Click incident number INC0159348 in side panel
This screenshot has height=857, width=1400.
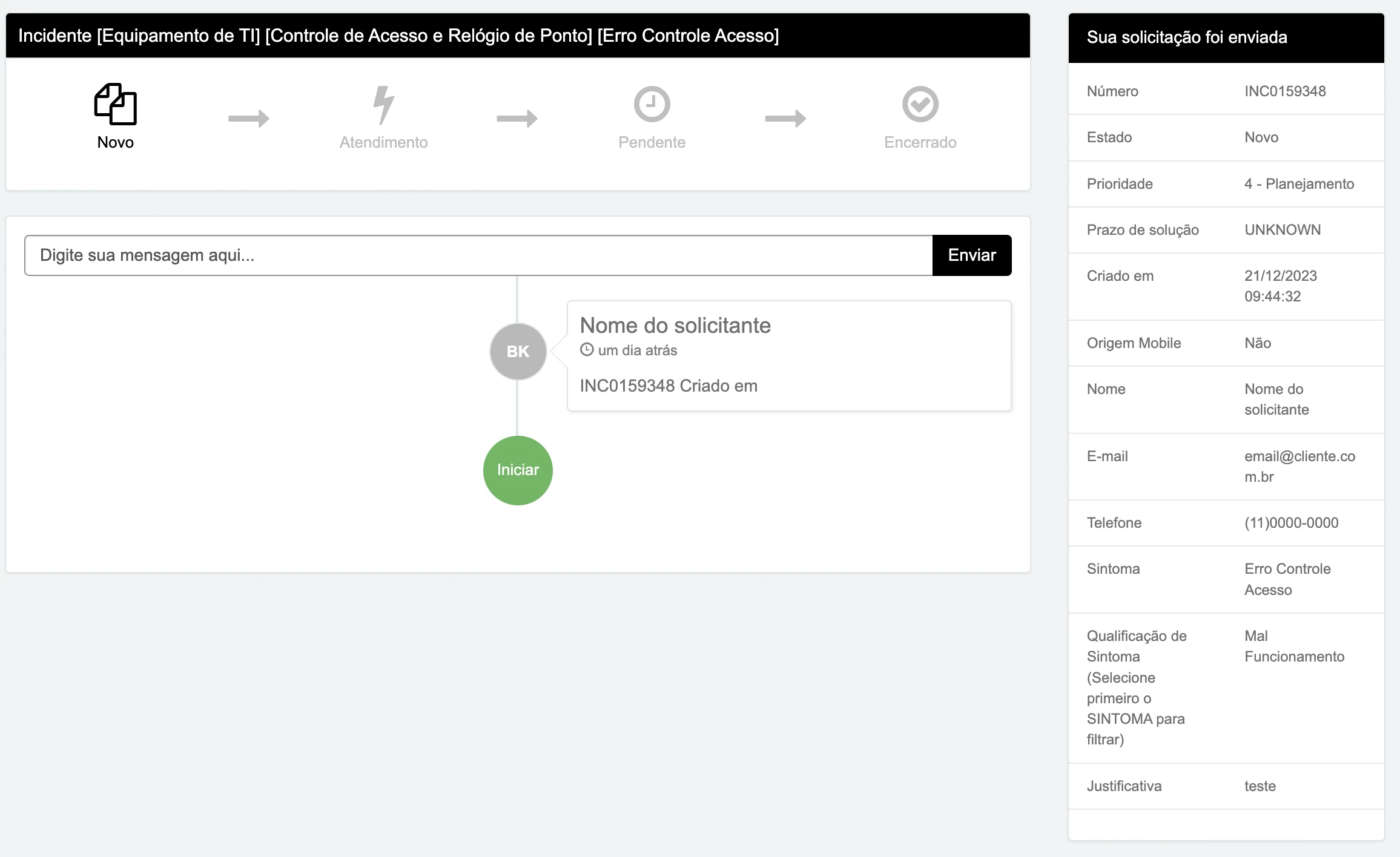(1285, 91)
